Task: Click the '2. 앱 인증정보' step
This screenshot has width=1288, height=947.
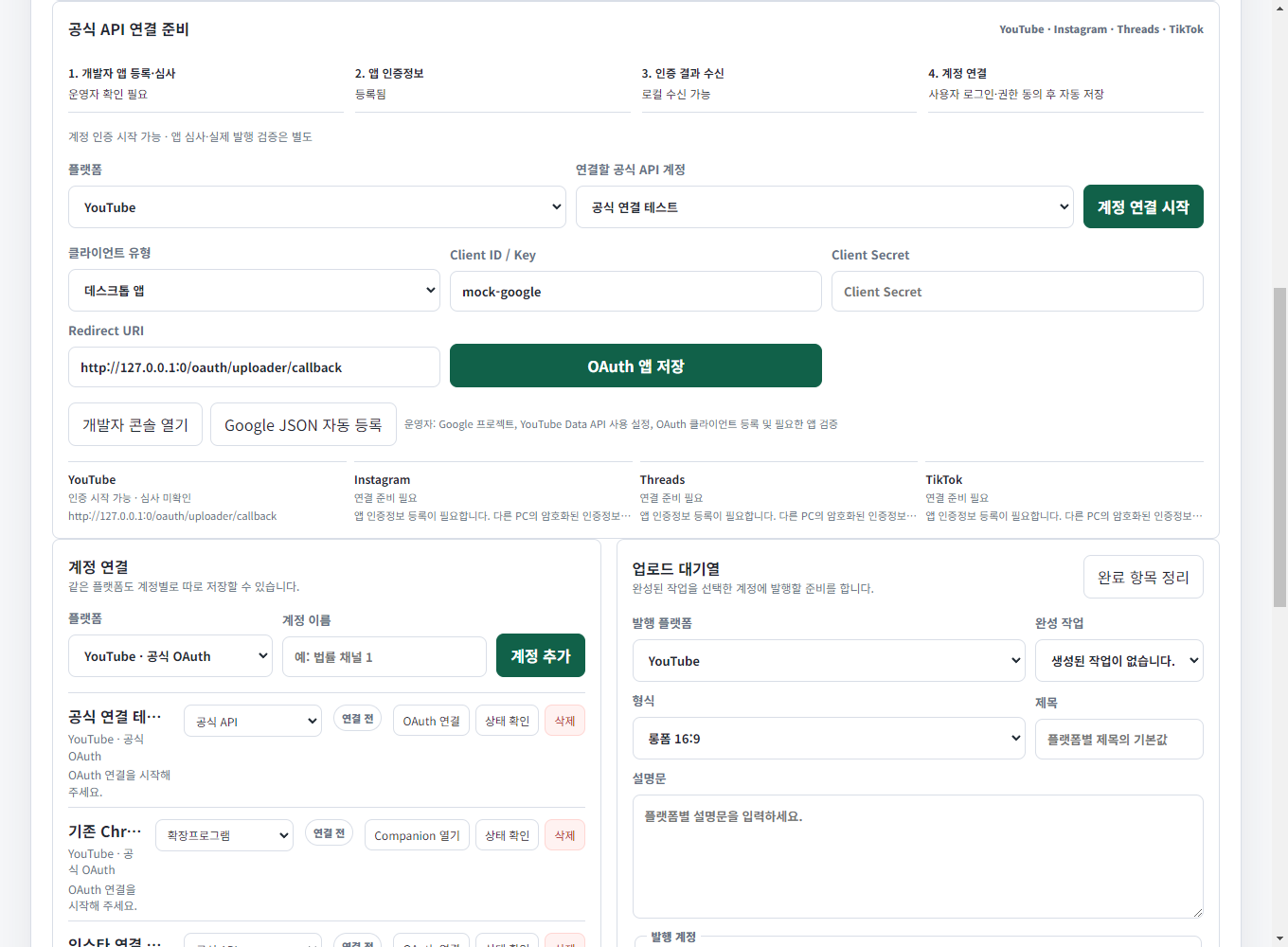Action: (x=389, y=73)
